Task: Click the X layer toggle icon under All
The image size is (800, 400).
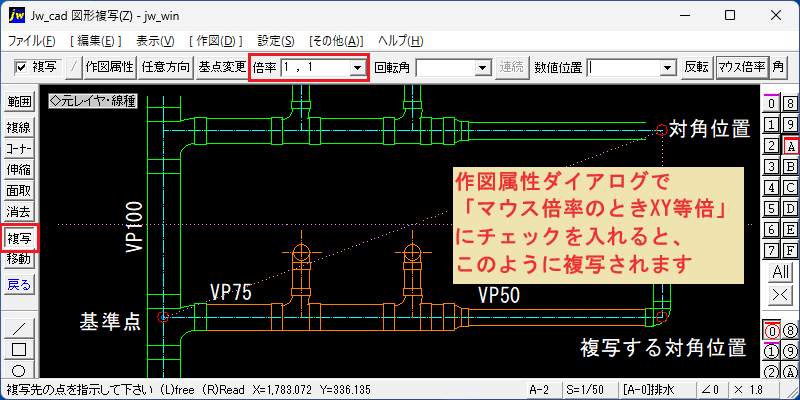Action: point(781,294)
